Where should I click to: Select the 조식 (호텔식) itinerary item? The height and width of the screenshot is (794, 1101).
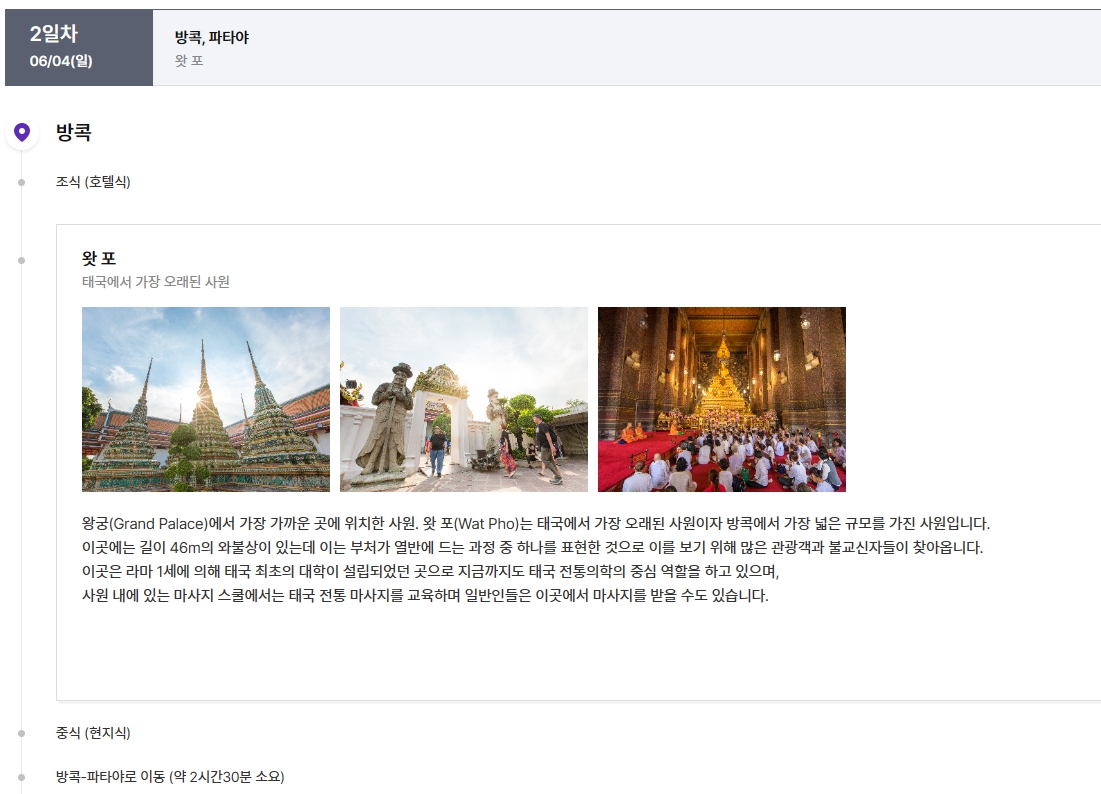pyautogui.click(x=93, y=182)
